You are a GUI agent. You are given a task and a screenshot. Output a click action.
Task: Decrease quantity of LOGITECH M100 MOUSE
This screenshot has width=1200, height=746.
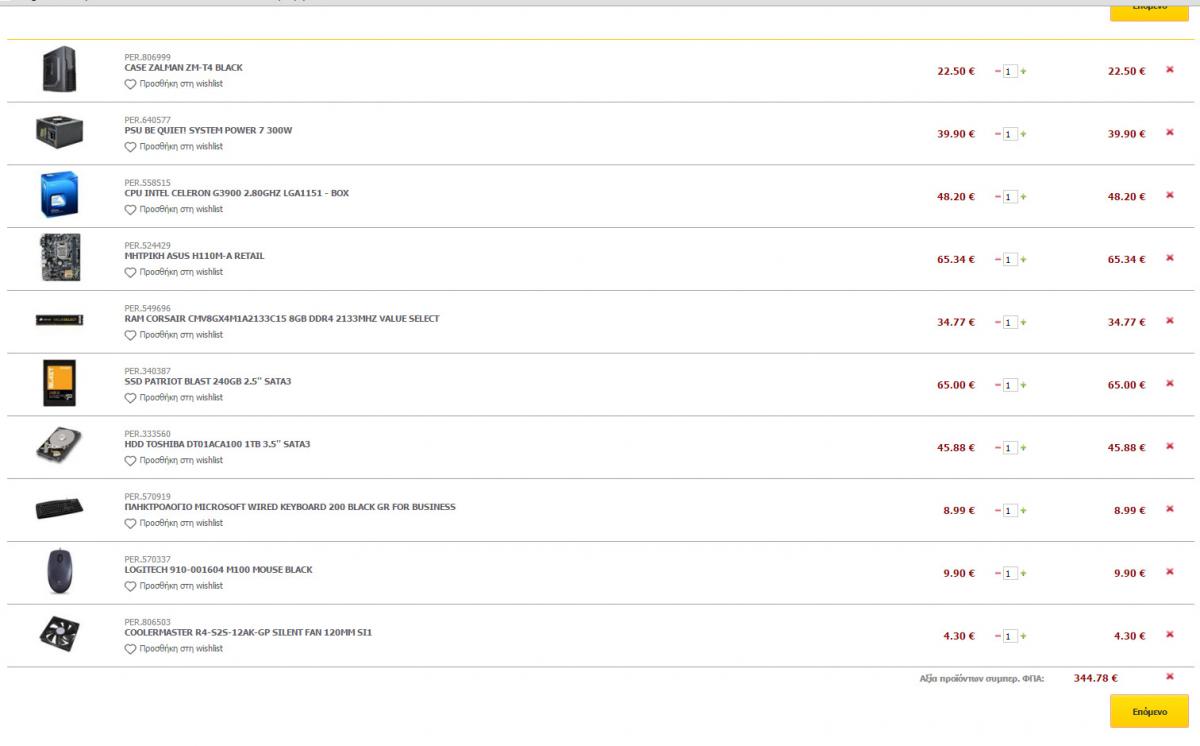click(998, 574)
